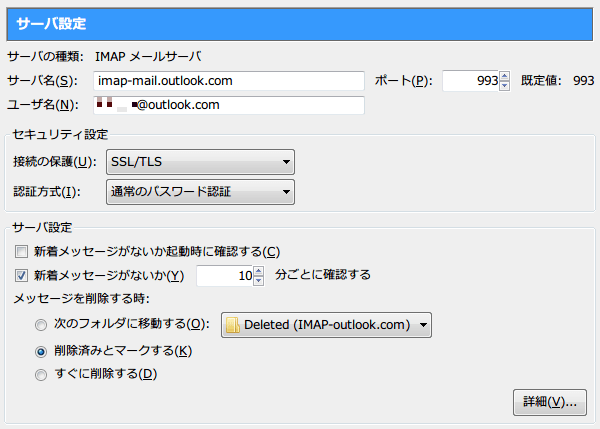The width and height of the screenshot is (600, 429).
Task: Increase check interval minutes with up arrow
Action: [x=260, y=270]
